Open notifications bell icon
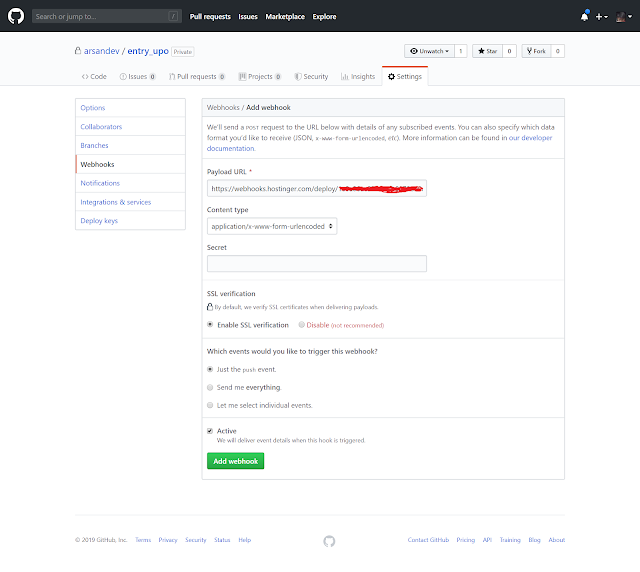 coord(584,16)
